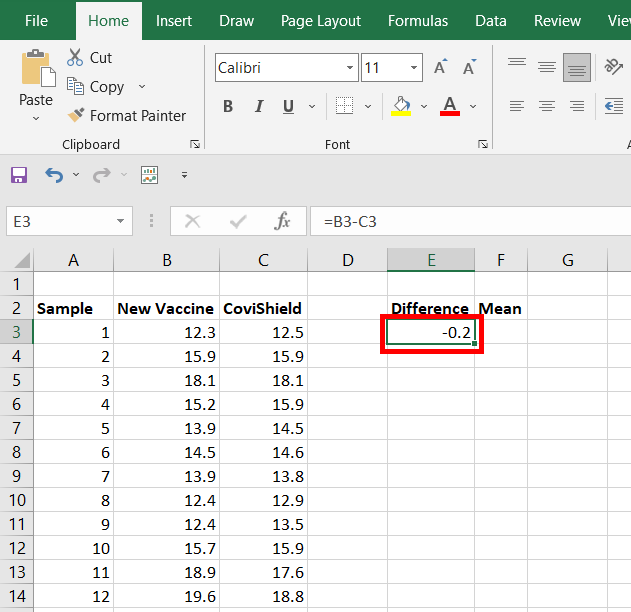Expand the font size dropdown
The width and height of the screenshot is (631, 612).
414,68
